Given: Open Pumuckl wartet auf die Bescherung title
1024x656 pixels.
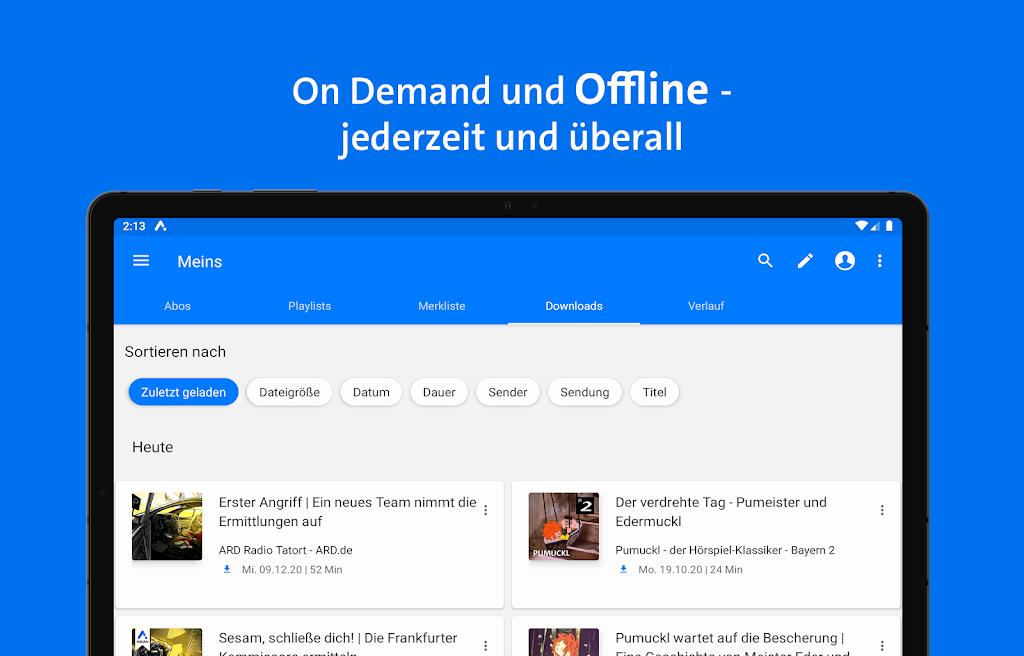Looking at the screenshot, I should pyautogui.click(x=731, y=642).
